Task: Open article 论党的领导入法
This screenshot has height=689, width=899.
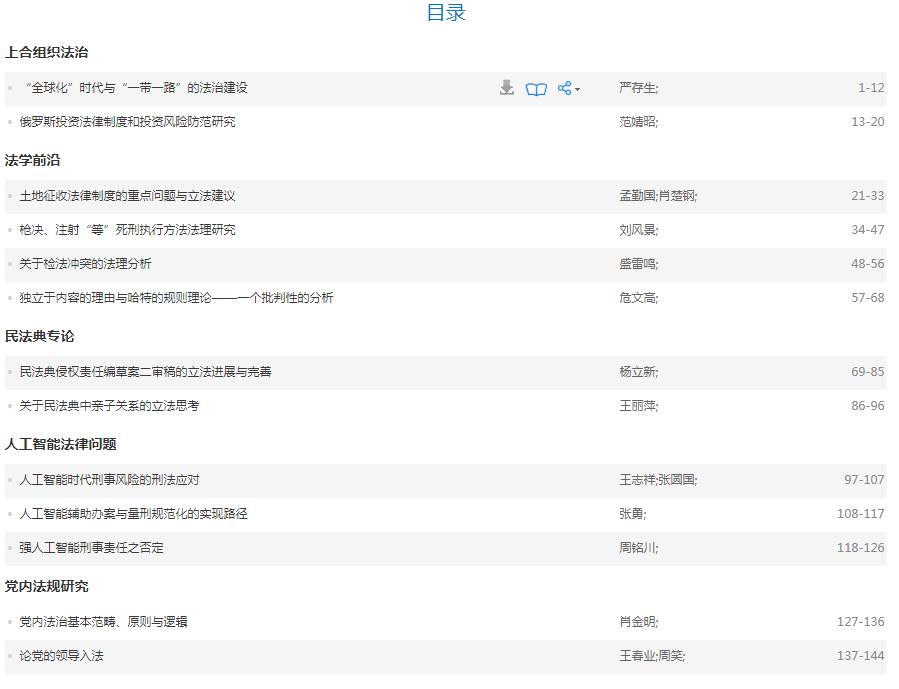Action: coord(61,656)
